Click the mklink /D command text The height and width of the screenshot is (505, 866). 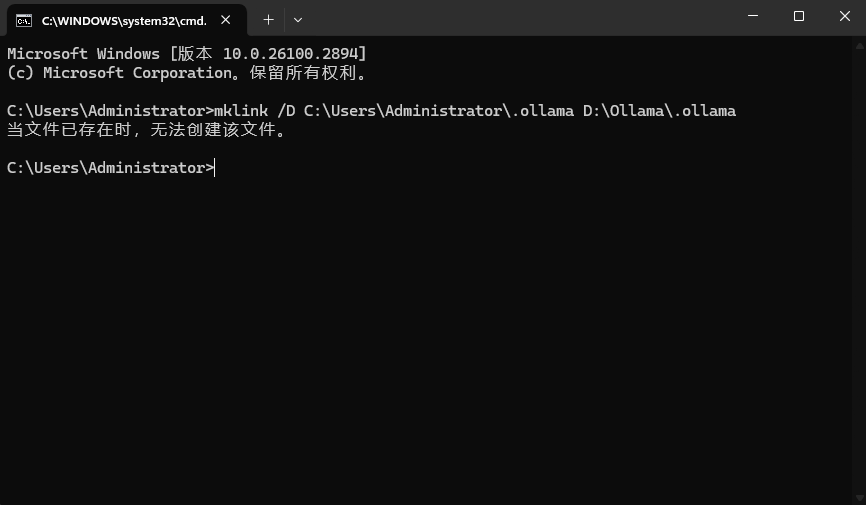pyautogui.click(x=254, y=111)
